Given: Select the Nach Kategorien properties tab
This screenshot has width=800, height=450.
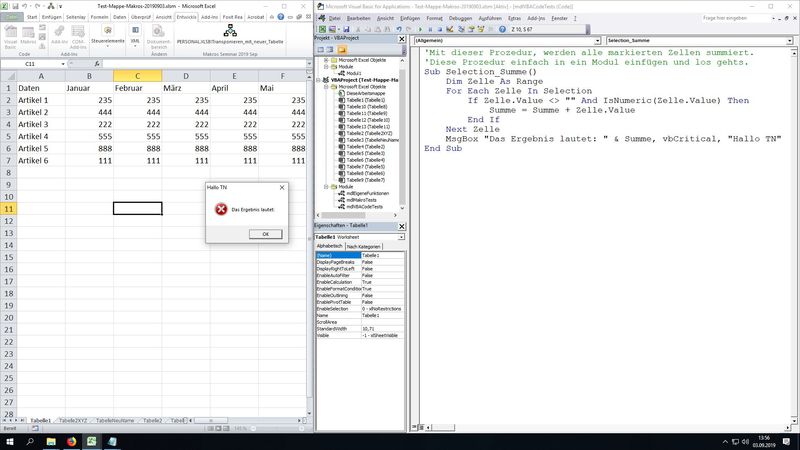Looking at the screenshot, I should click(364, 246).
